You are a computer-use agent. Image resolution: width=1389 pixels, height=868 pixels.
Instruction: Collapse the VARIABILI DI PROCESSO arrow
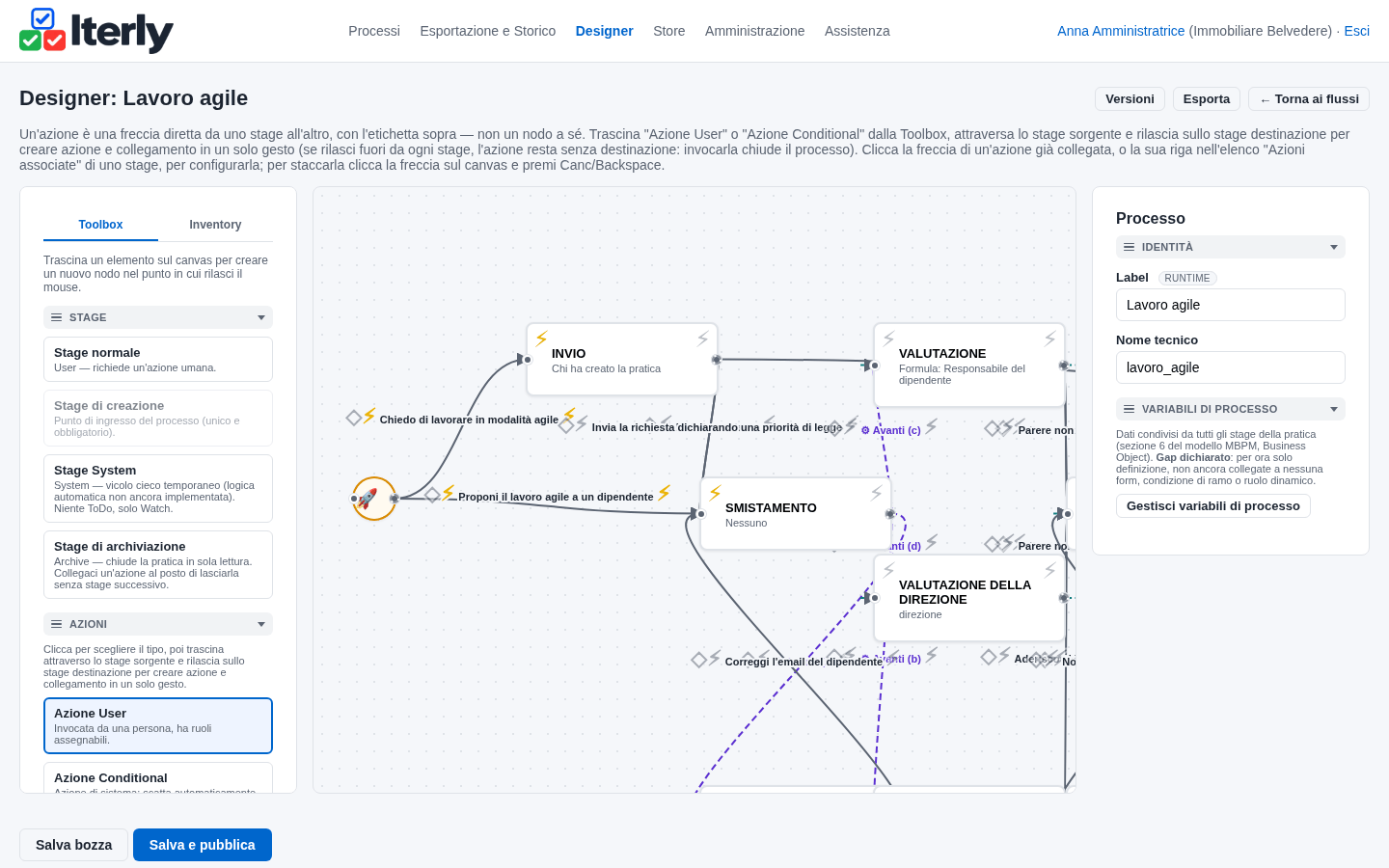tap(1334, 409)
